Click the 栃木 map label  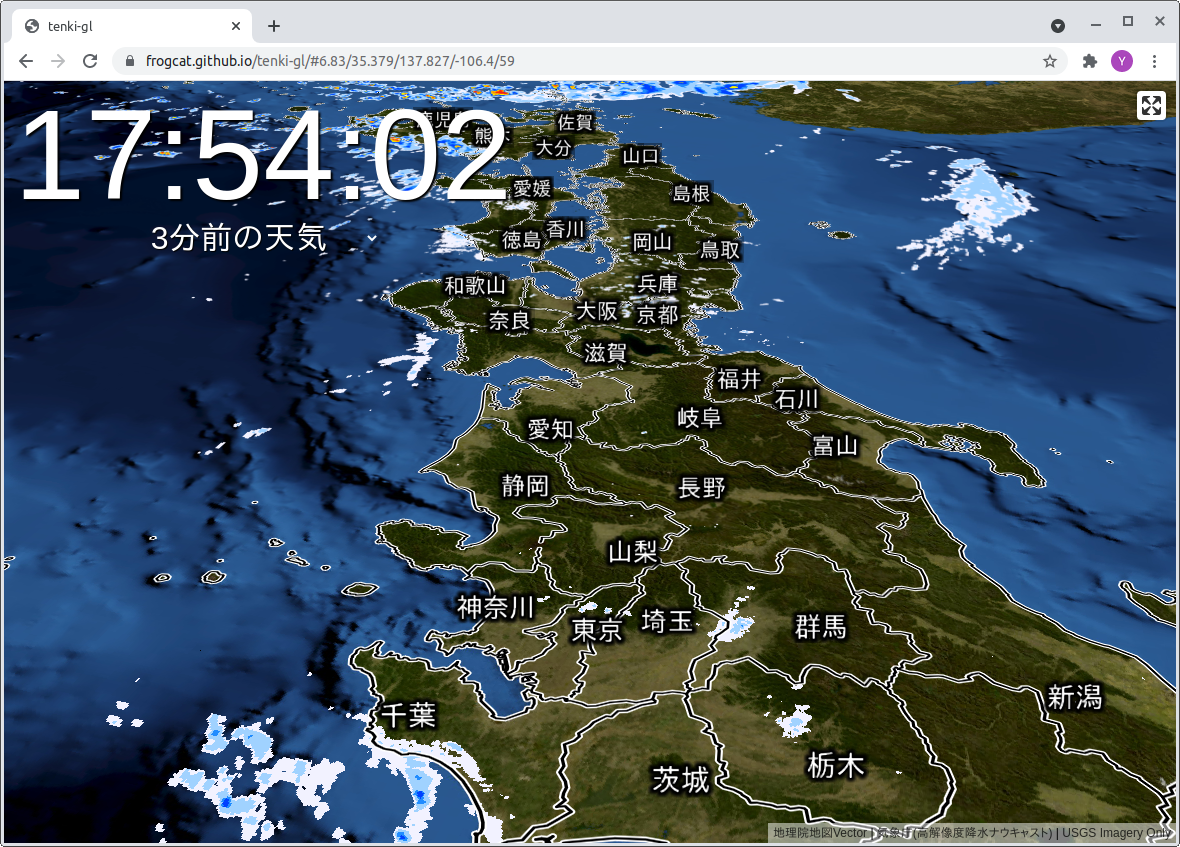(x=835, y=766)
